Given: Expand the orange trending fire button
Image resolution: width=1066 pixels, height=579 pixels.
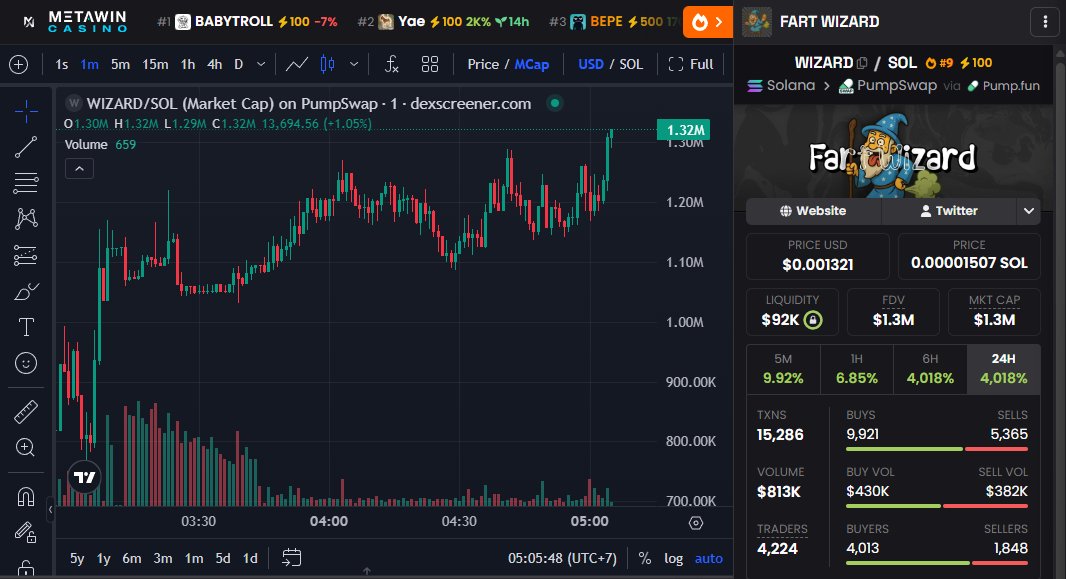Looking at the screenshot, I should [708, 22].
